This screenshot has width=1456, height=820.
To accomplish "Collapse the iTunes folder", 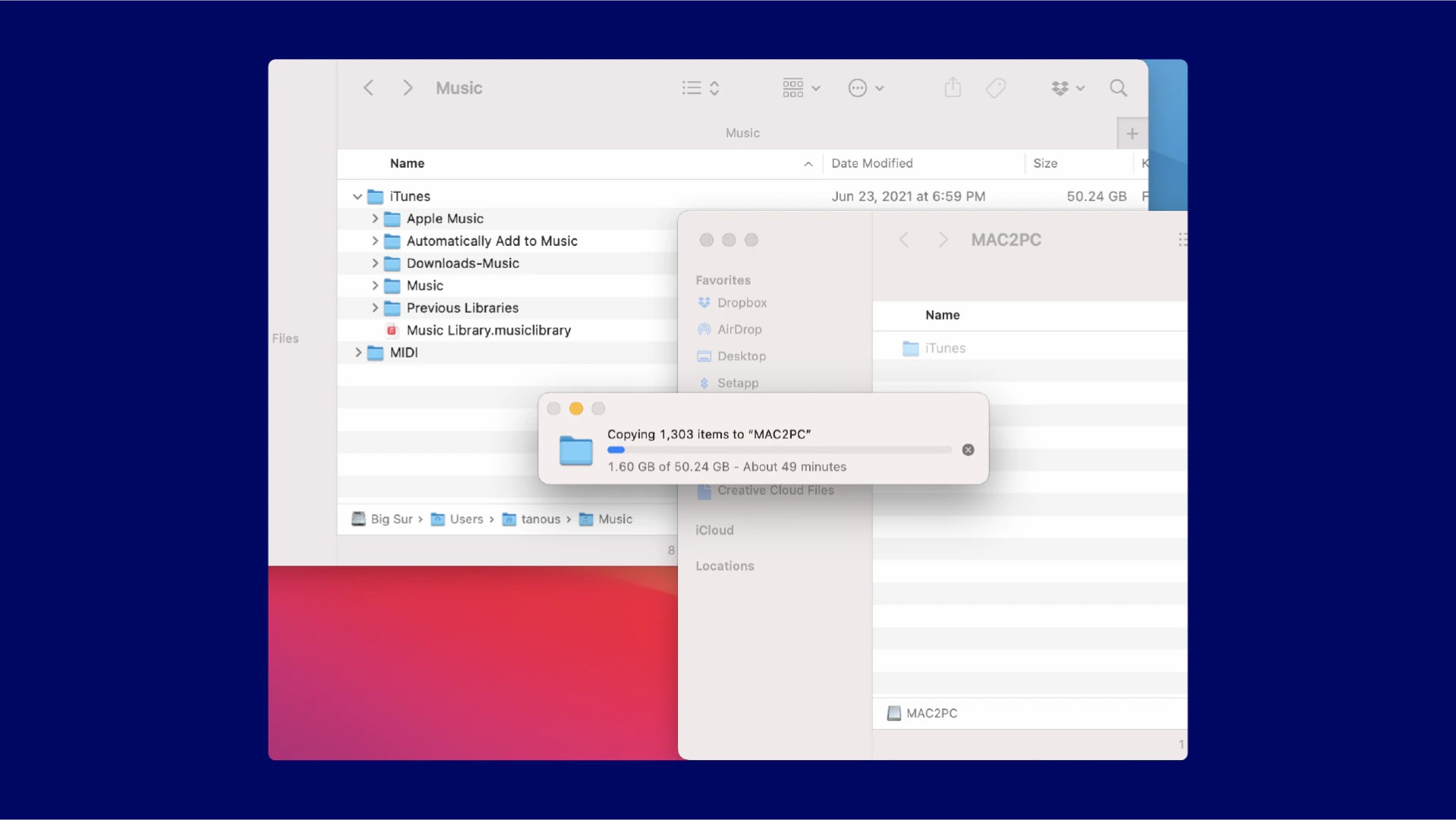I will click(x=358, y=197).
